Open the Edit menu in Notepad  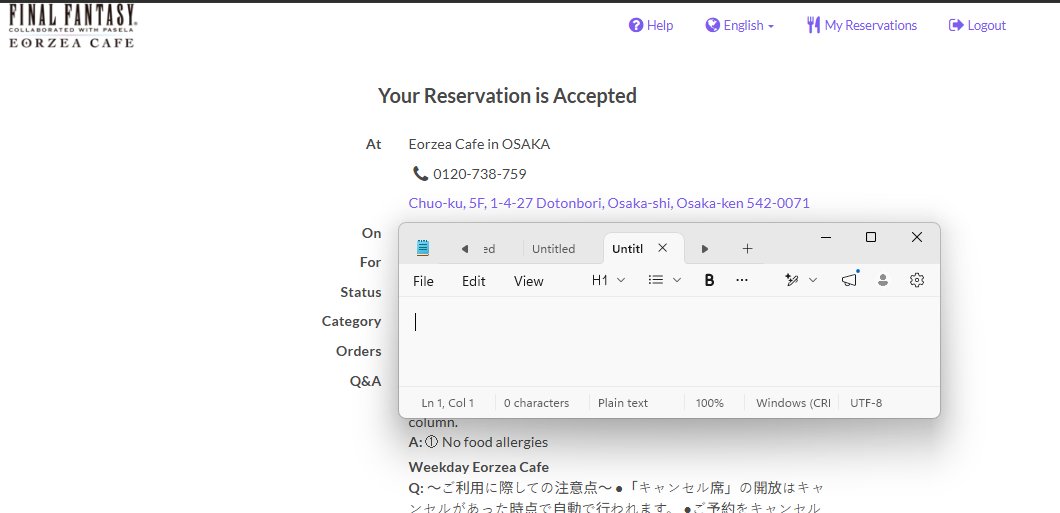[473, 281]
